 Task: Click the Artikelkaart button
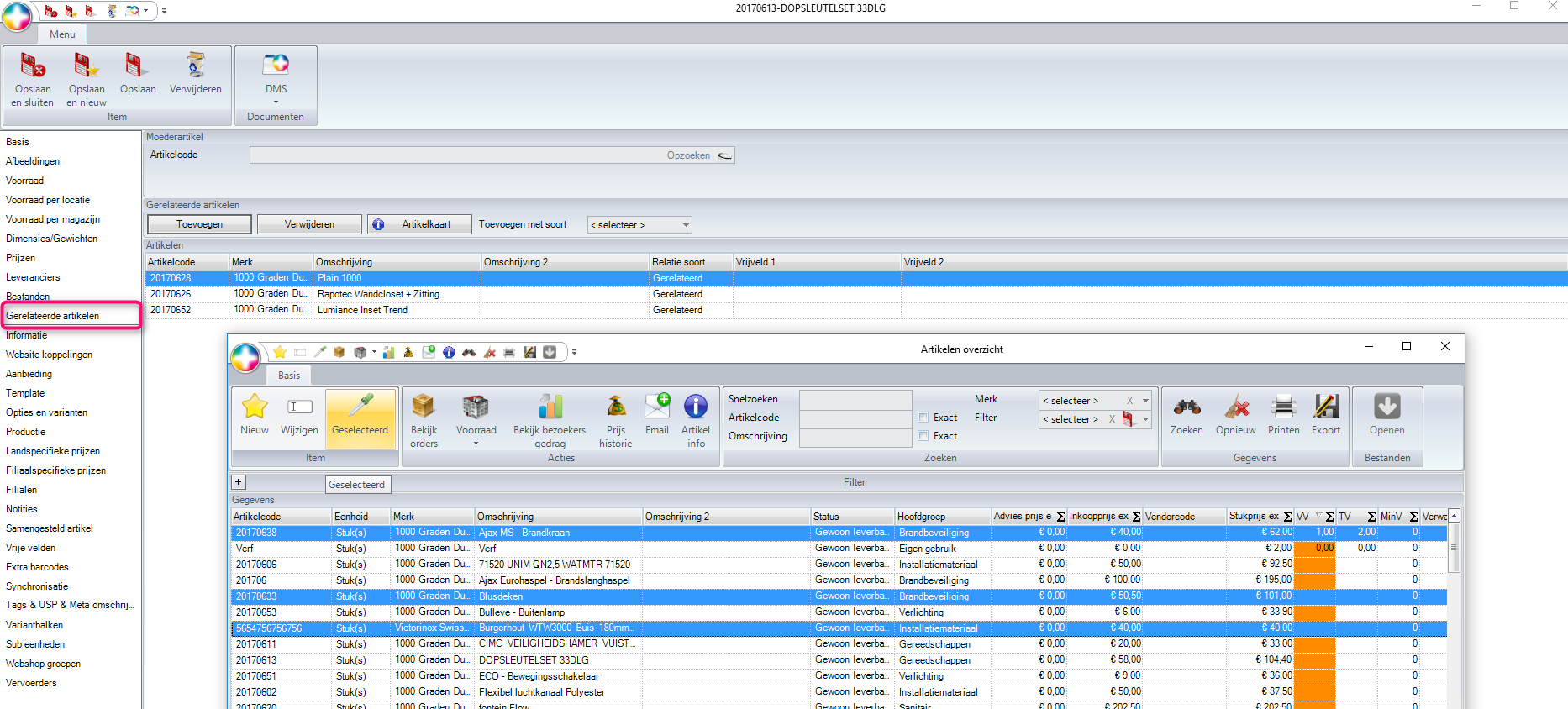[x=419, y=224]
